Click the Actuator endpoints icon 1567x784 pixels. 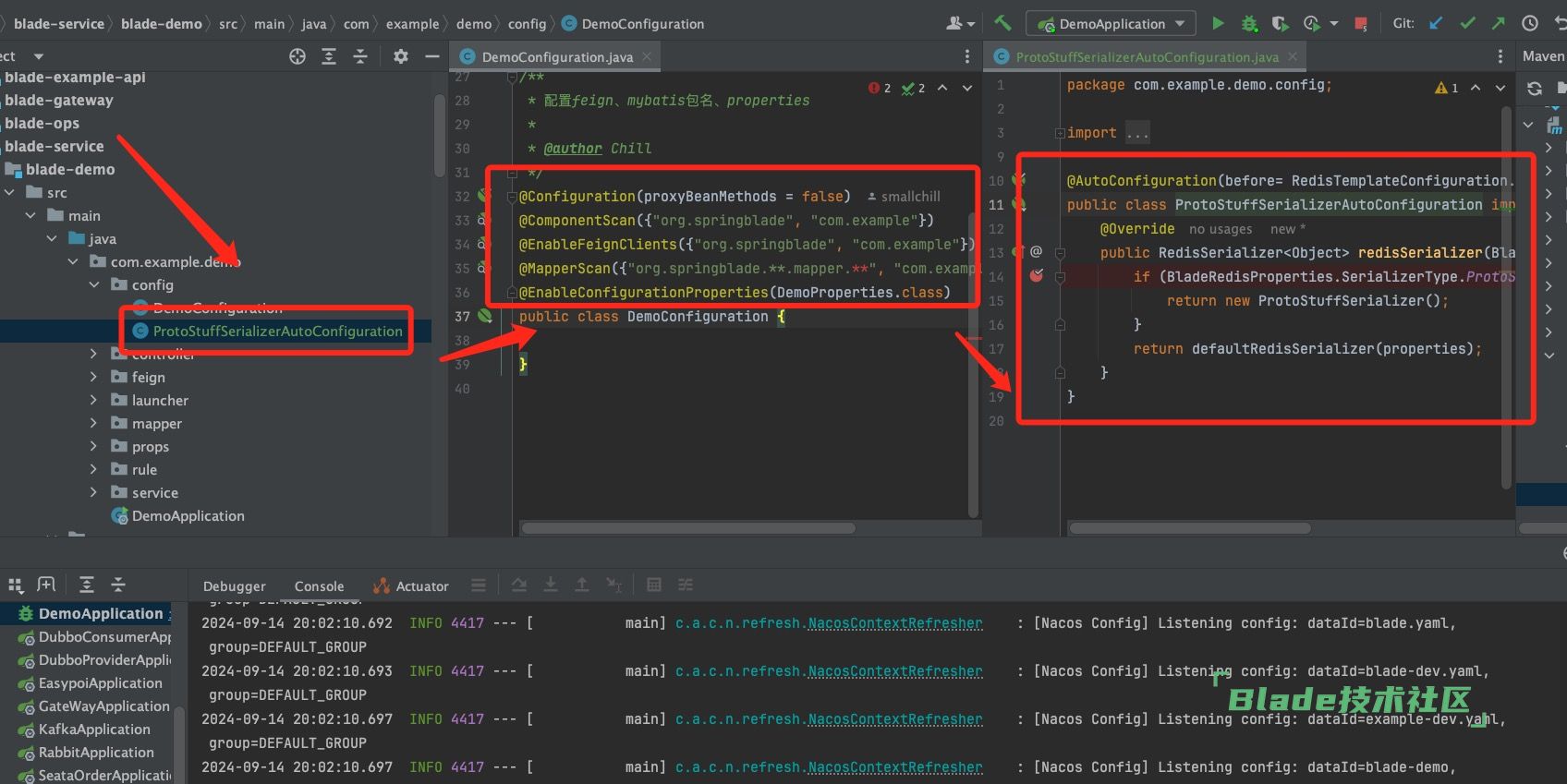coord(381,585)
